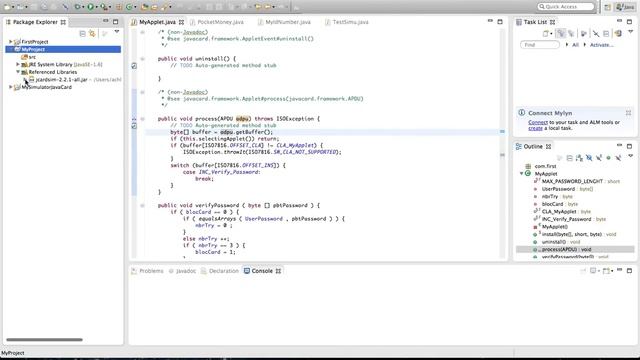Click the last yellow icon in Task List toolbar

pyautogui.click(x=618, y=33)
